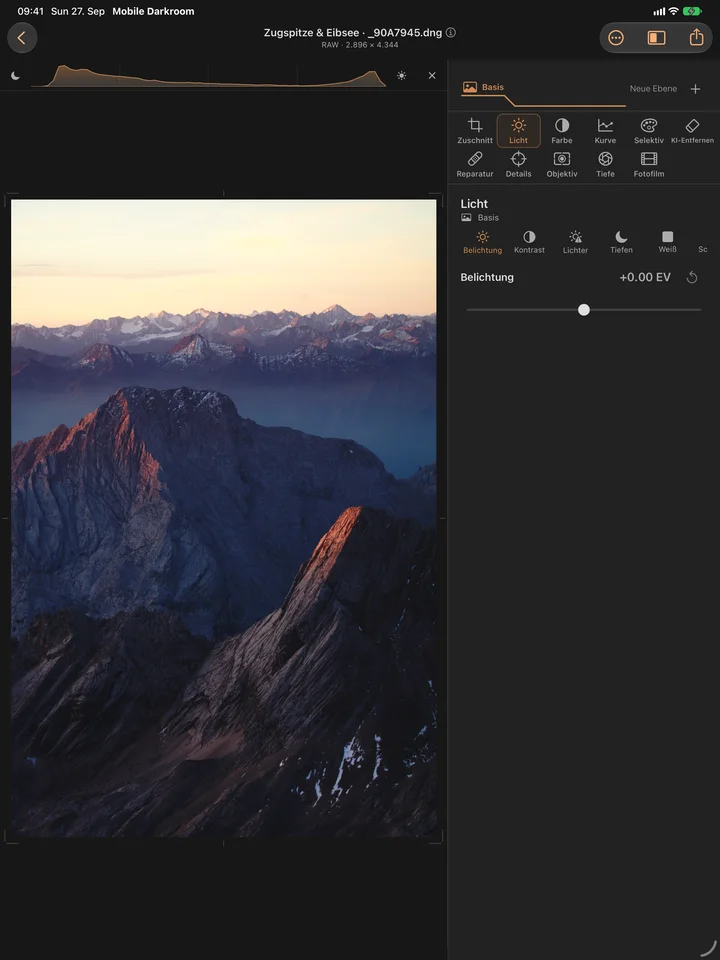Click the battery indicator in status bar
The height and width of the screenshot is (960, 720).
pyautogui.click(x=692, y=11)
